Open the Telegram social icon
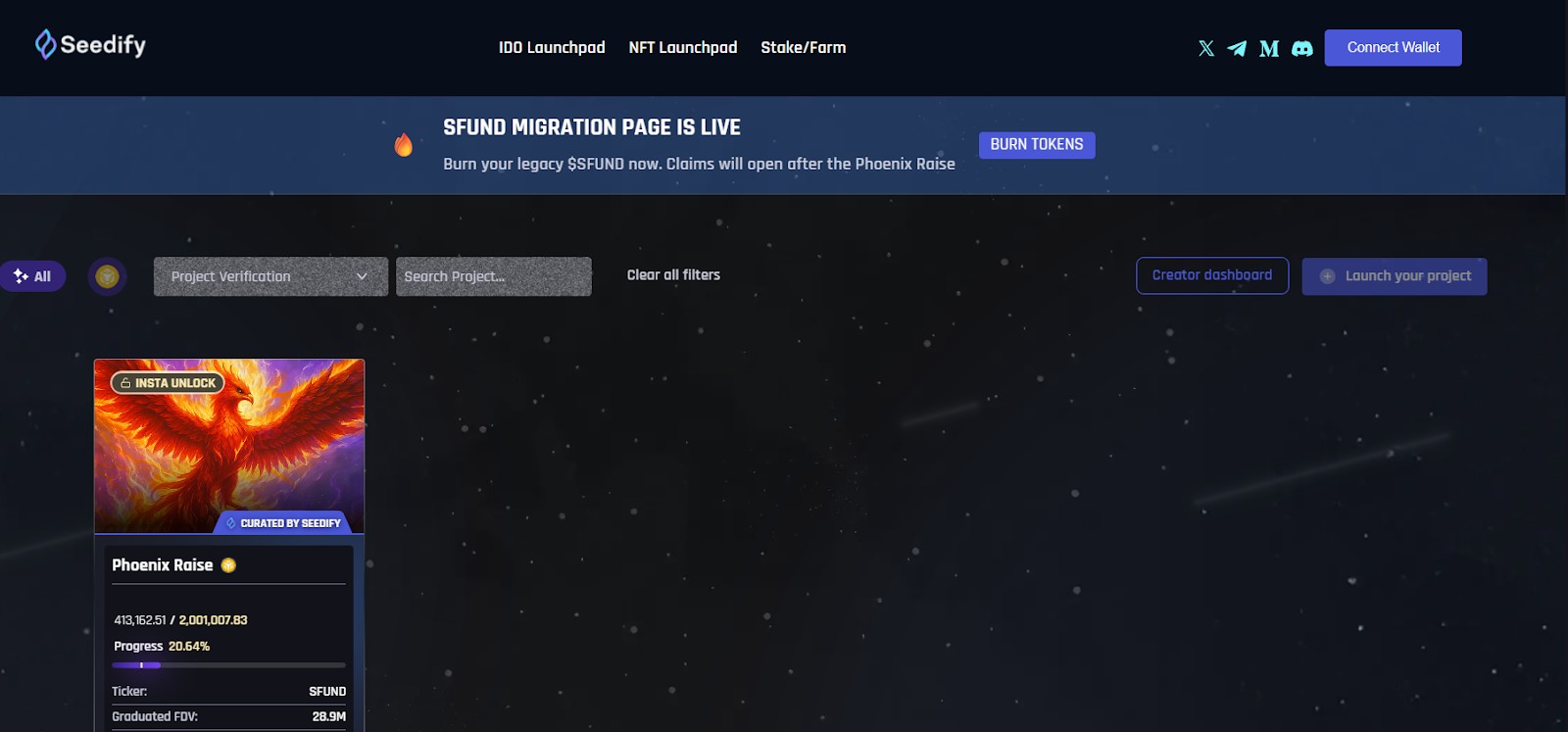 coord(1237,48)
